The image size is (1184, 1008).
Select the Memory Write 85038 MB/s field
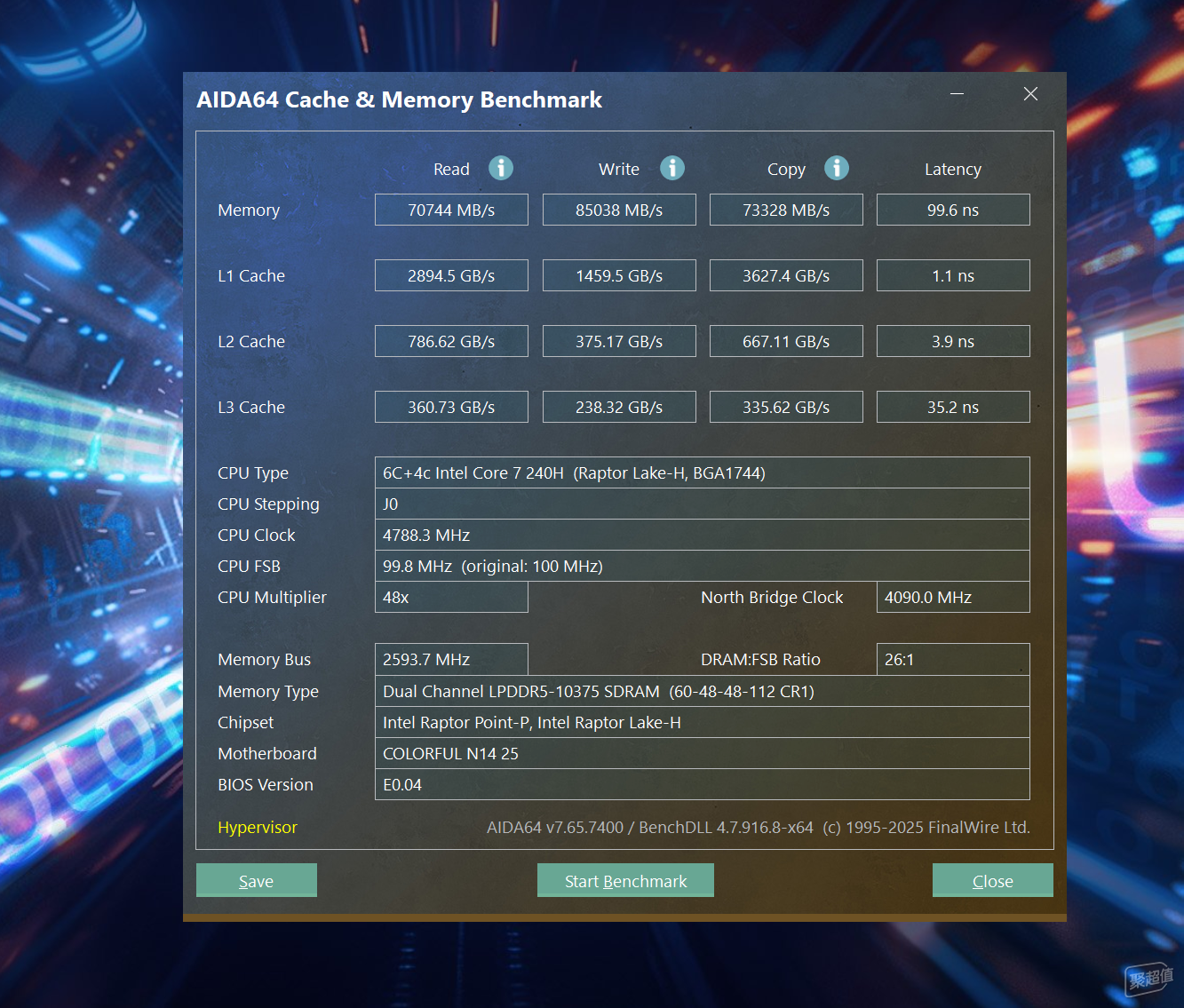619,210
